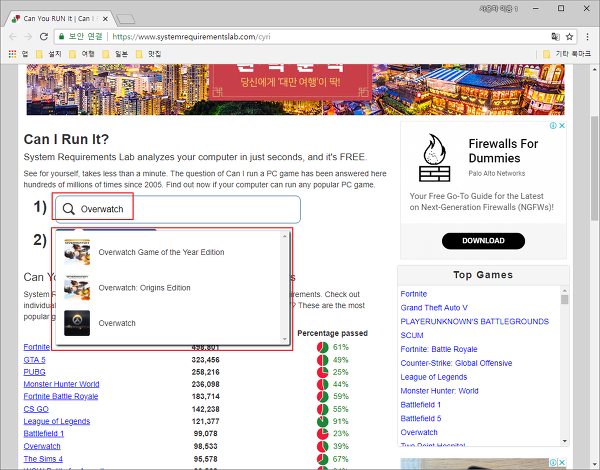Click Percentage passed column header
The height and width of the screenshot is (470, 600).
(x=332, y=333)
